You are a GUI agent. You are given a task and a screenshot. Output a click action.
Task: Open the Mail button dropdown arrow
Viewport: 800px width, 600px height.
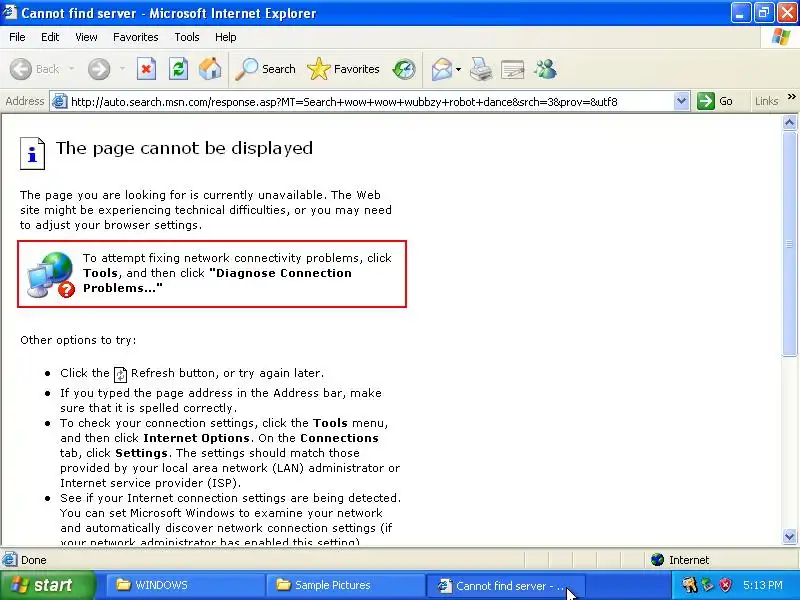[x=459, y=69]
